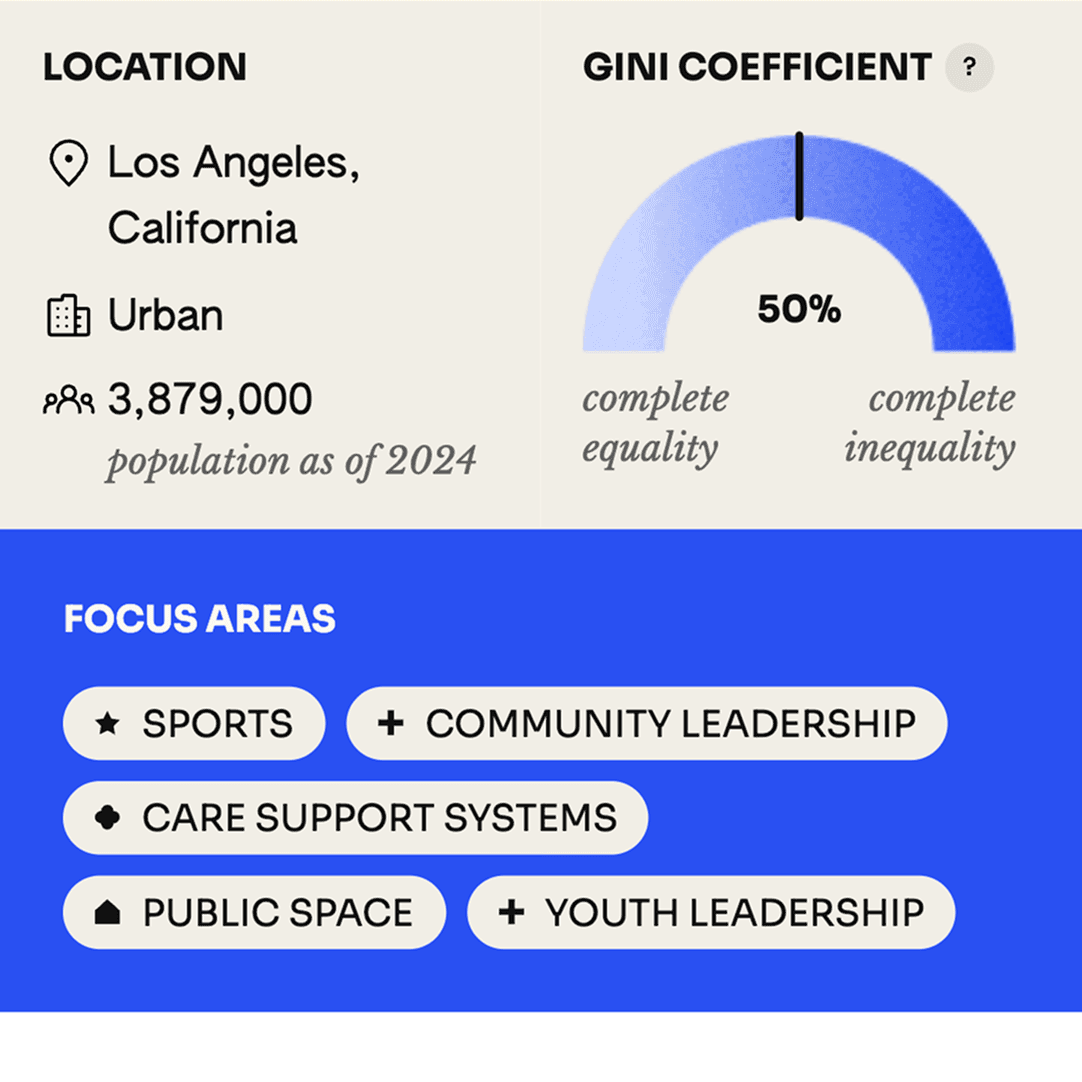Click the Focus Areas heading
This screenshot has width=1082, height=1082.
(200, 619)
